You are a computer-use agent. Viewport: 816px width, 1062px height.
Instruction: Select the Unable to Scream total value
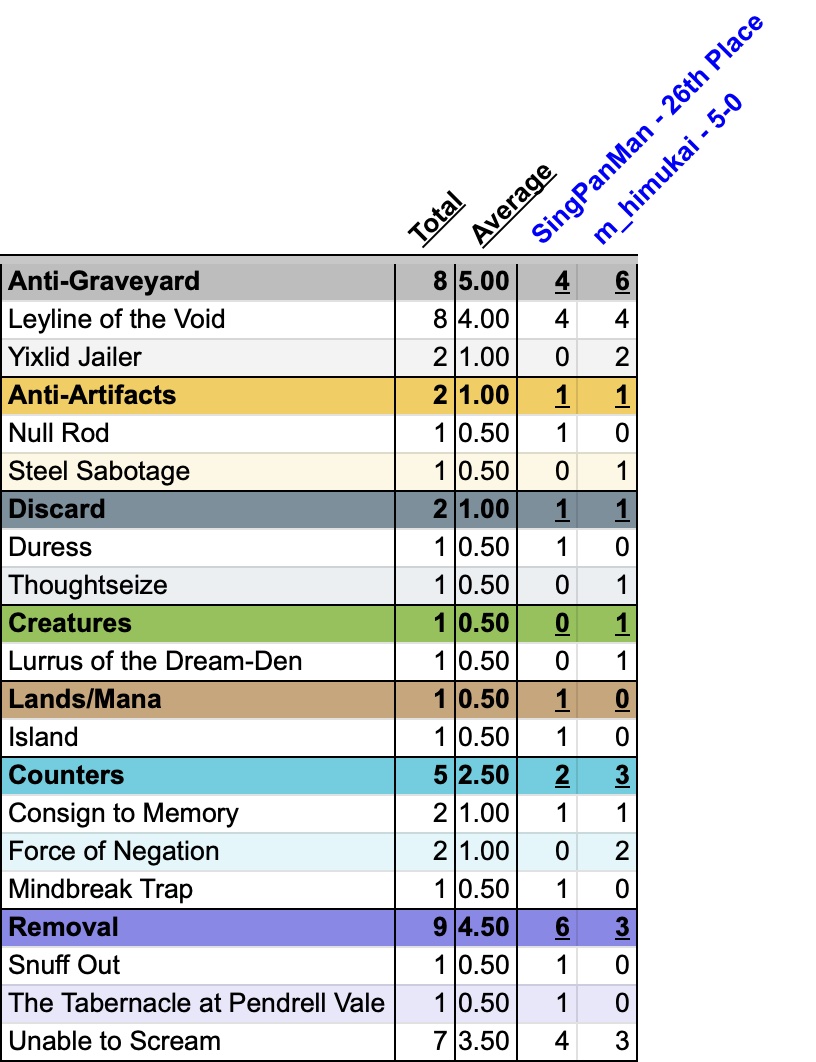[x=439, y=1041]
